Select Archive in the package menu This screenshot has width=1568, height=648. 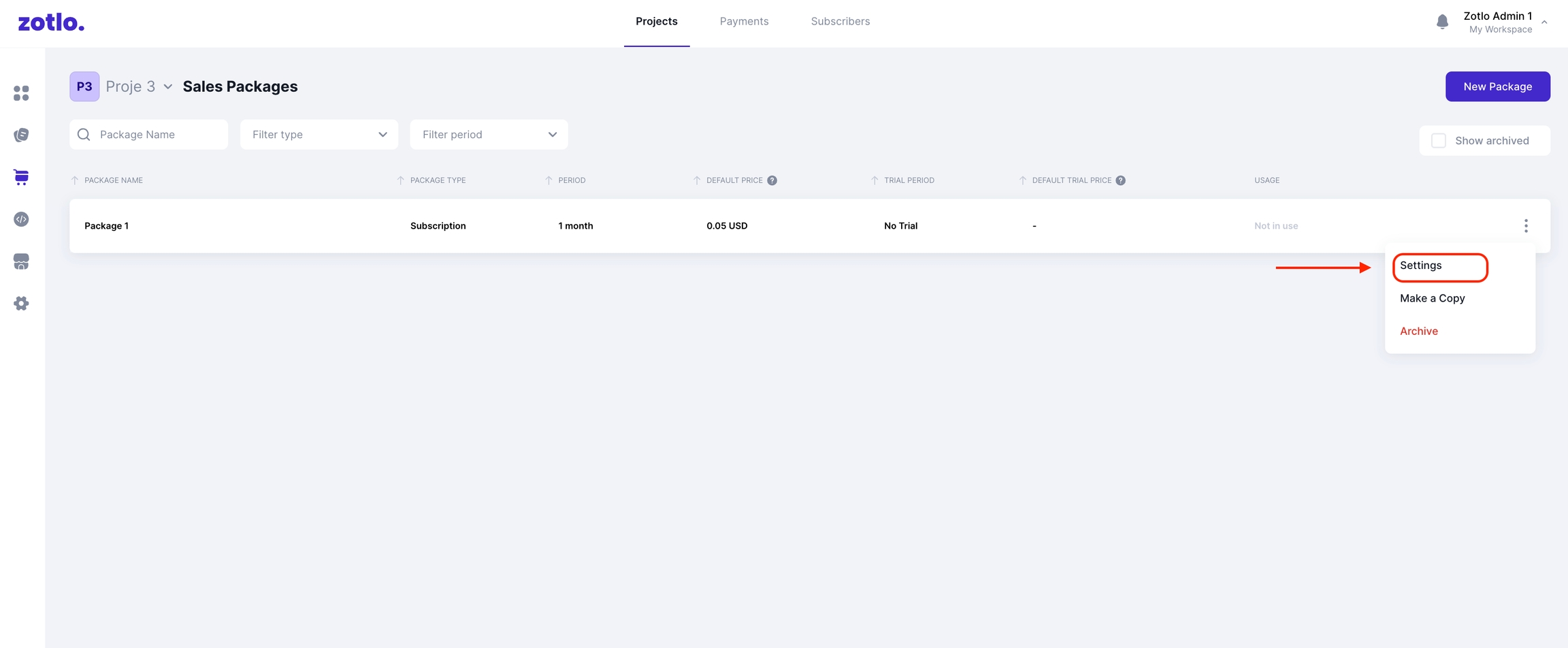(x=1418, y=331)
